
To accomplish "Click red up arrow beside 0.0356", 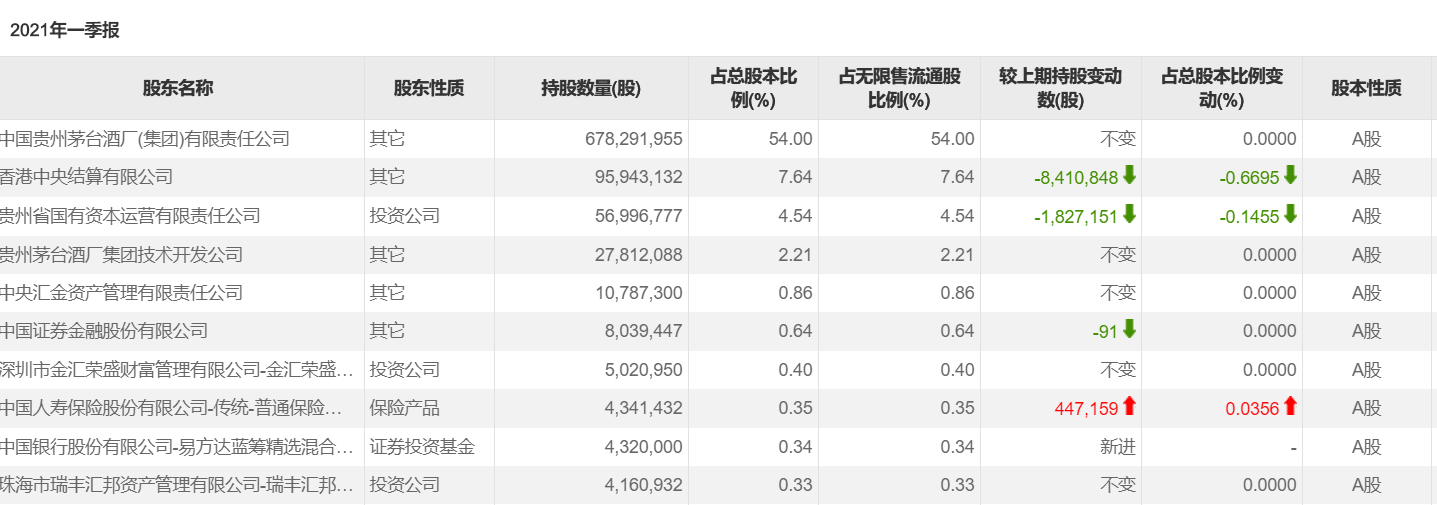I will tap(1290, 407).
